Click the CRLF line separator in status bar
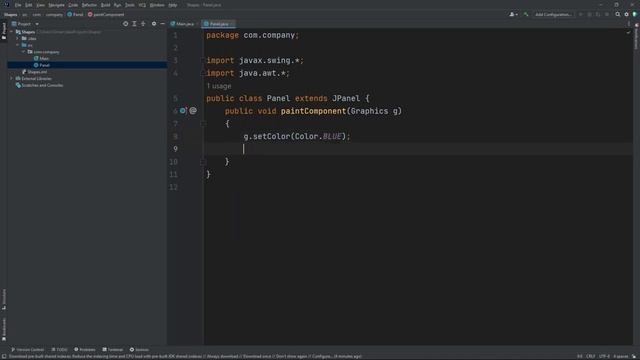640x360 pixels. pos(591,356)
